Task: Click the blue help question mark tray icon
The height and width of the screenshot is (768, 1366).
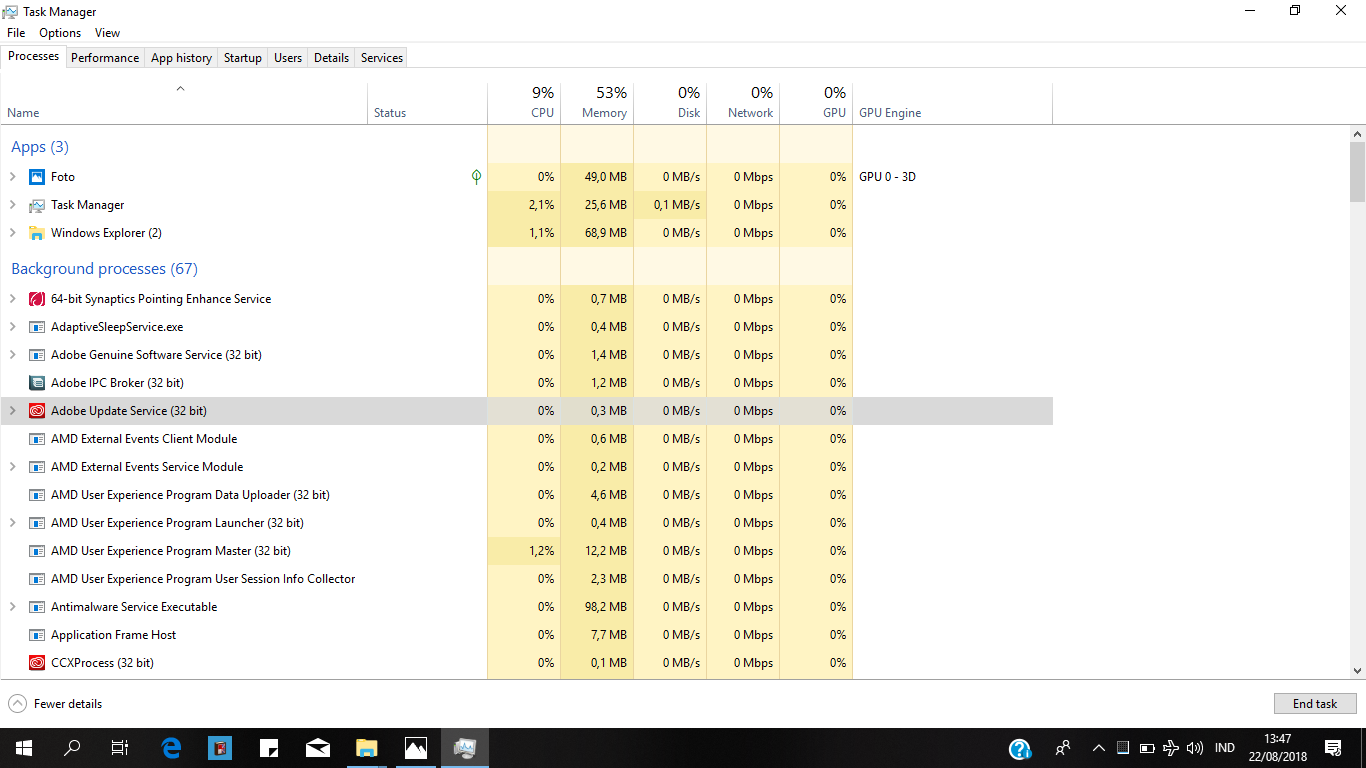Action: click(1020, 749)
